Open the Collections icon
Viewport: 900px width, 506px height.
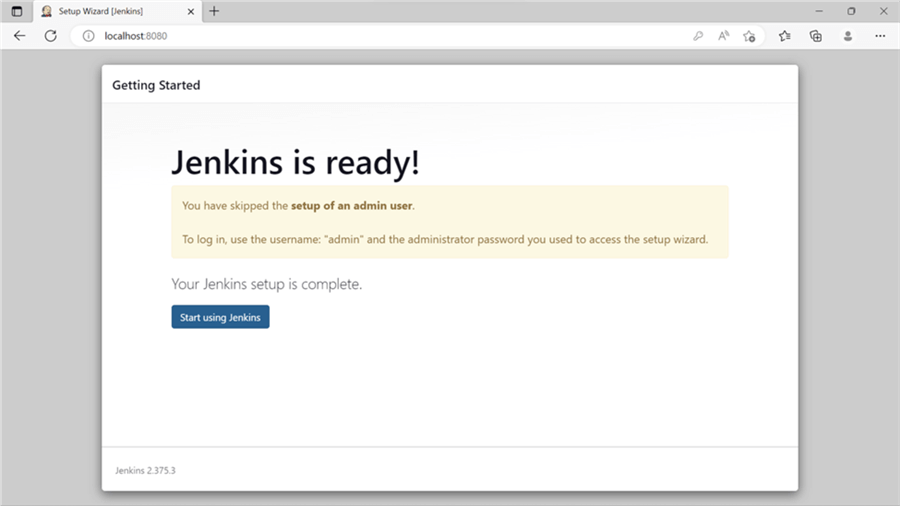pyautogui.click(x=816, y=36)
